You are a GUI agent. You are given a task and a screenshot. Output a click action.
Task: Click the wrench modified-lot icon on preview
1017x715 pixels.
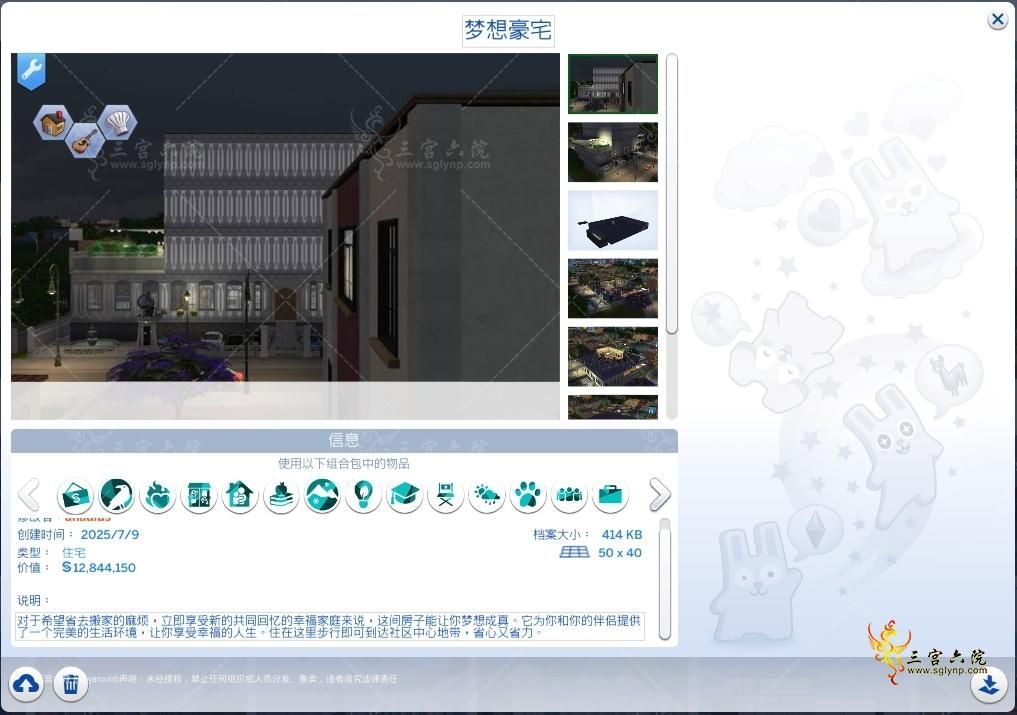coord(30,70)
